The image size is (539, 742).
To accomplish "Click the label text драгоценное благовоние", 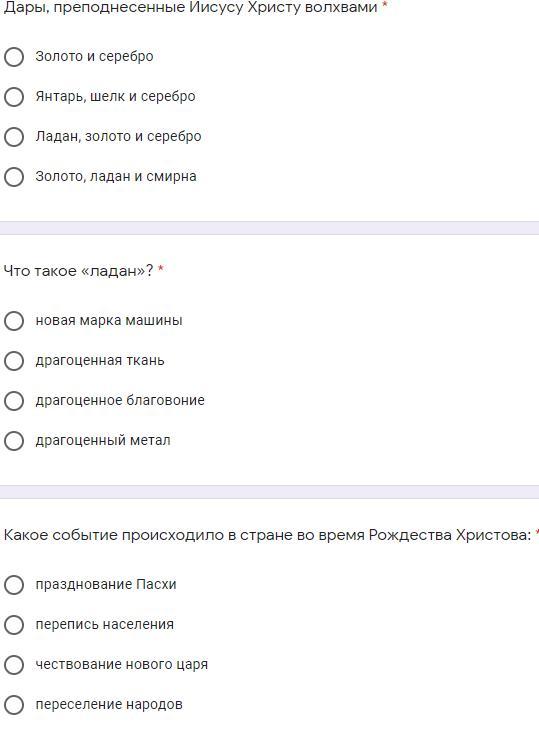I will tap(120, 400).
